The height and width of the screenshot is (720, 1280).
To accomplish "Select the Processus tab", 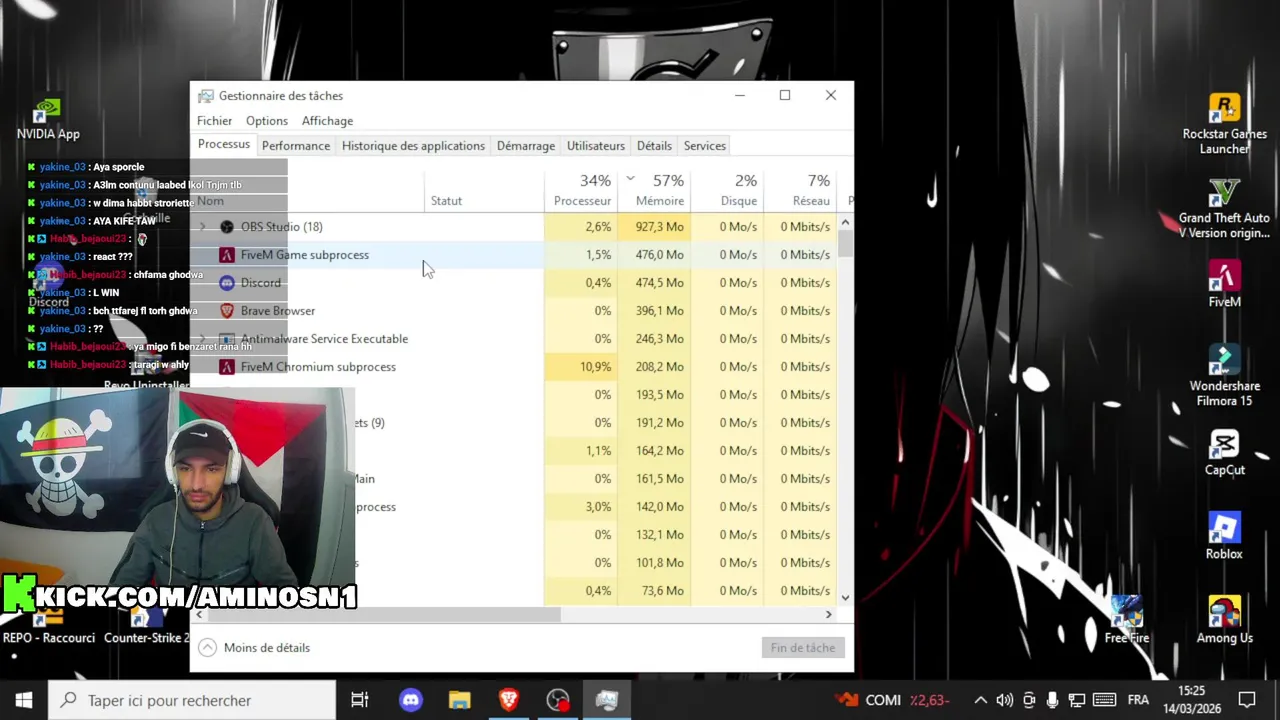I will pos(224,145).
